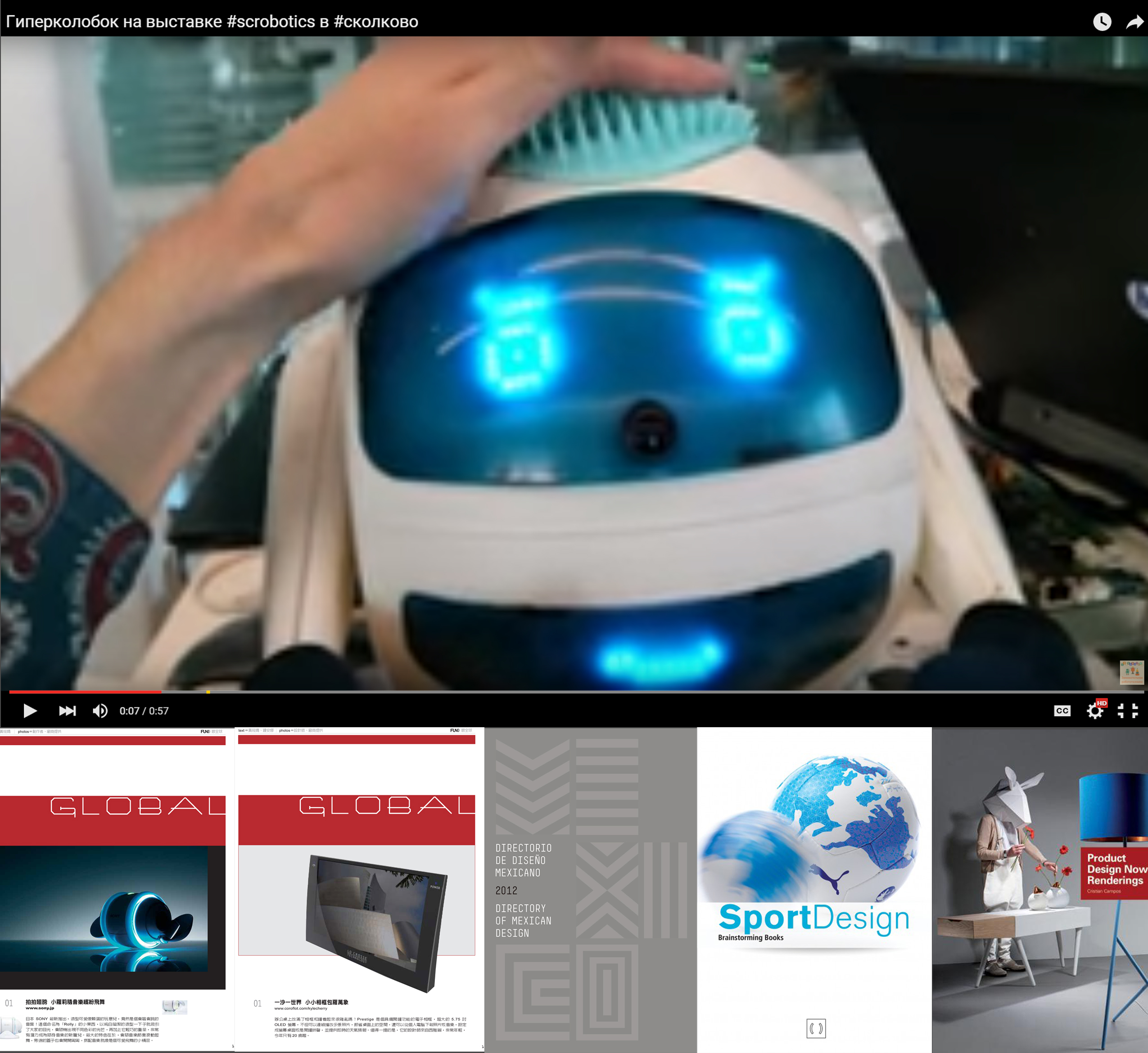Viewport: 1148px width, 1053px height.
Task: Play the paused video
Action: pos(30,711)
